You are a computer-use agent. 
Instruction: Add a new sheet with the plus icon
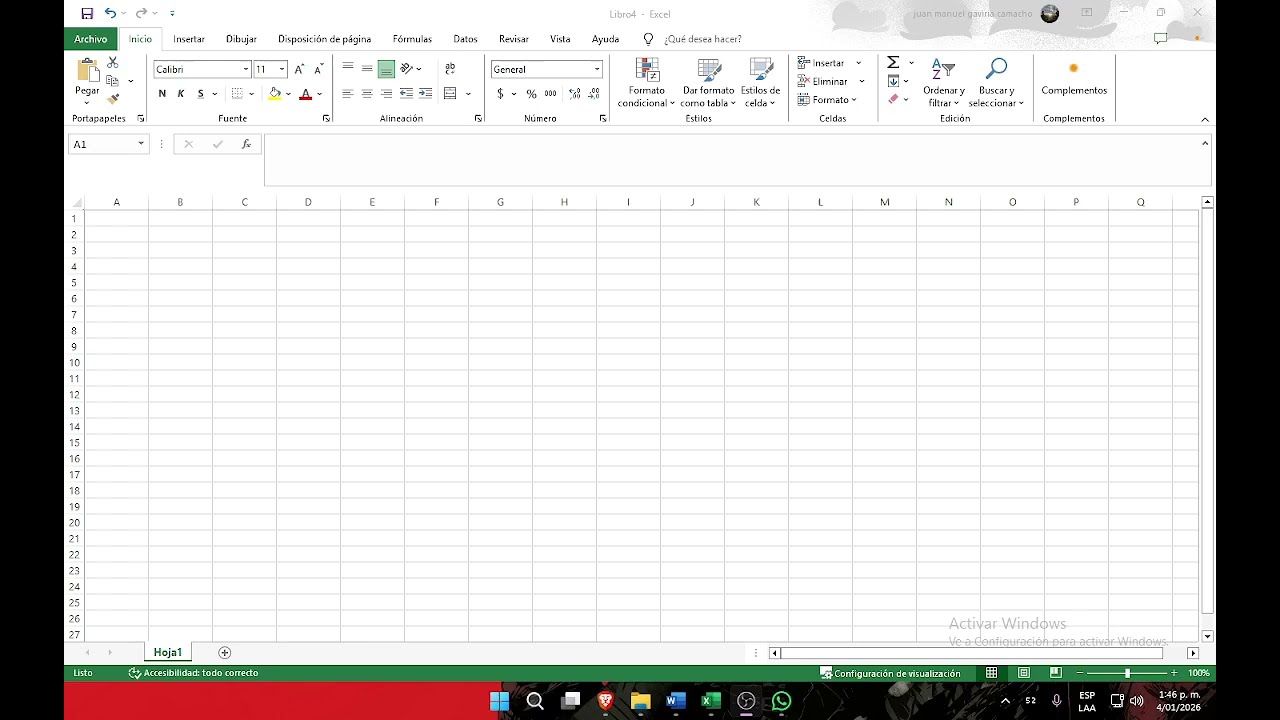[x=224, y=652]
